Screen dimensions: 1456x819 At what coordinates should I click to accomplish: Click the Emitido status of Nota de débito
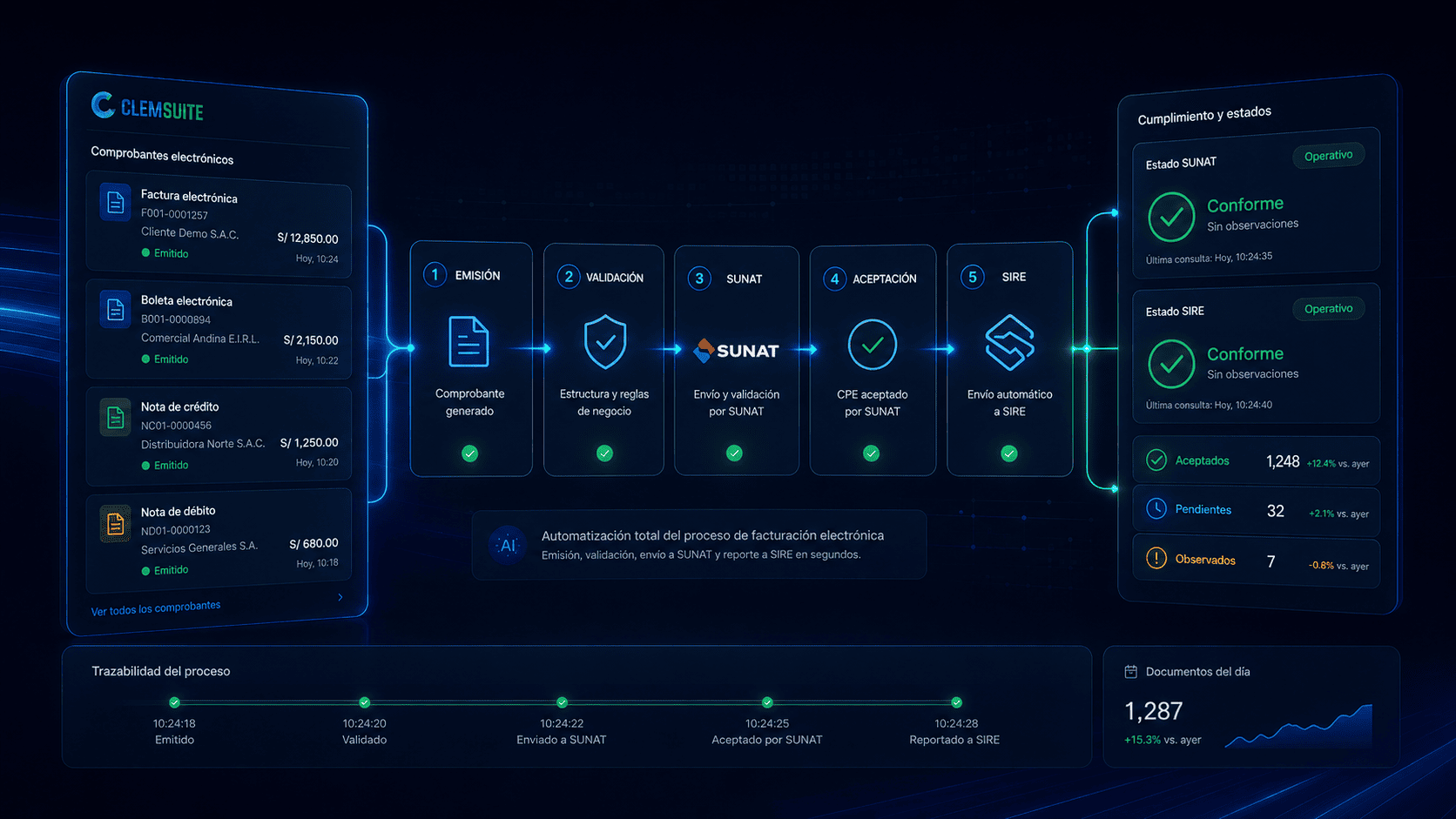click(165, 570)
